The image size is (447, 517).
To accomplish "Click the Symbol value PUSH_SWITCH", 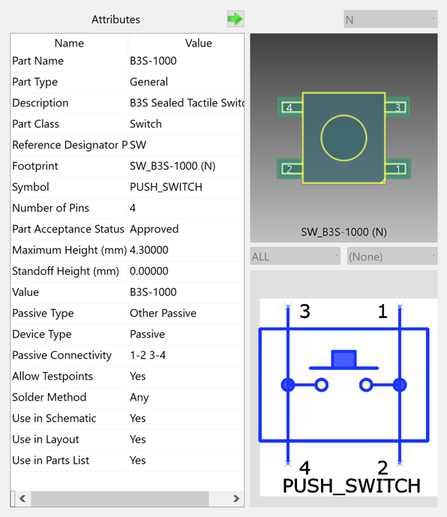I will (166, 187).
